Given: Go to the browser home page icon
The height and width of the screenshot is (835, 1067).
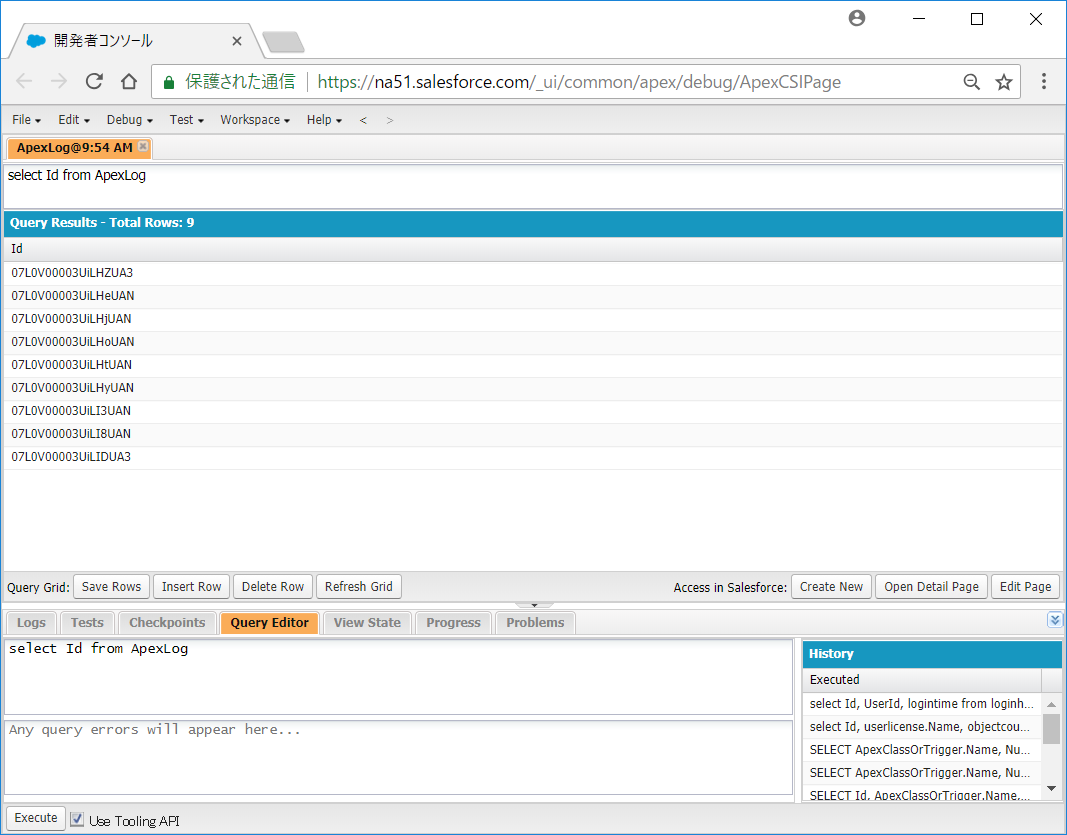Looking at the screenshot, I should [129, 82].
